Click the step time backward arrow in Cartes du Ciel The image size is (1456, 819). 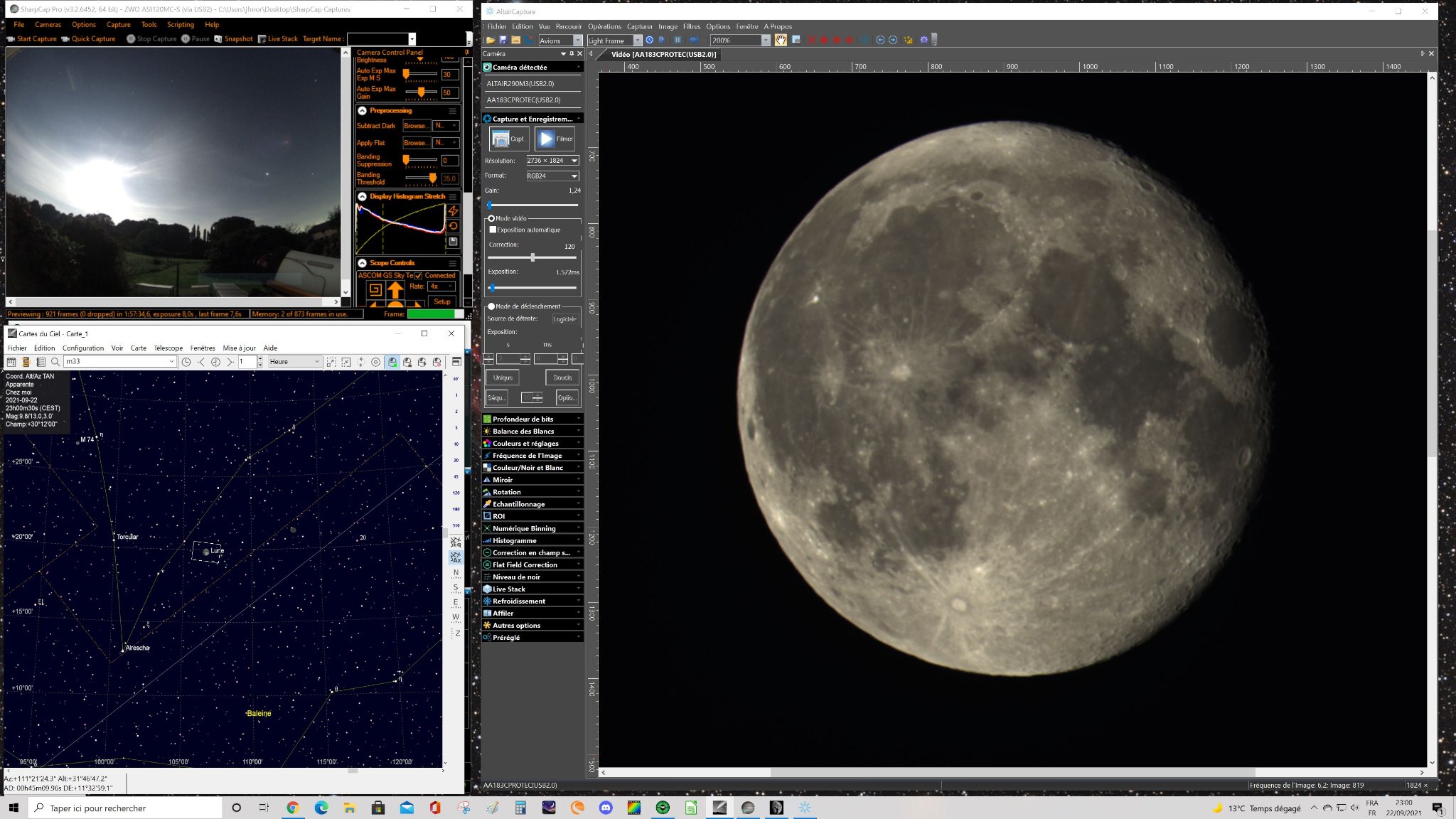pyautogui.click(x=201, y=362)
